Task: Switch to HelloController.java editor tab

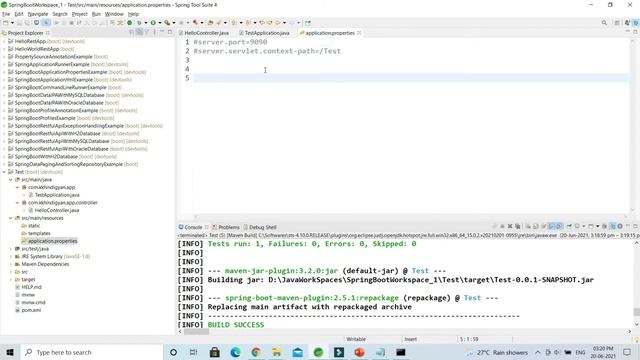Action: pyautogui.click(x=206, y=33)
